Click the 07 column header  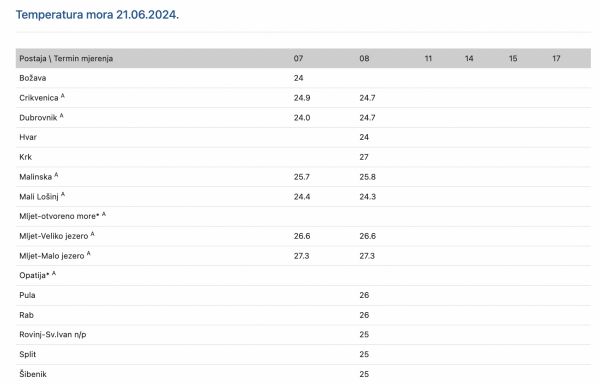[x=298, y=59]
